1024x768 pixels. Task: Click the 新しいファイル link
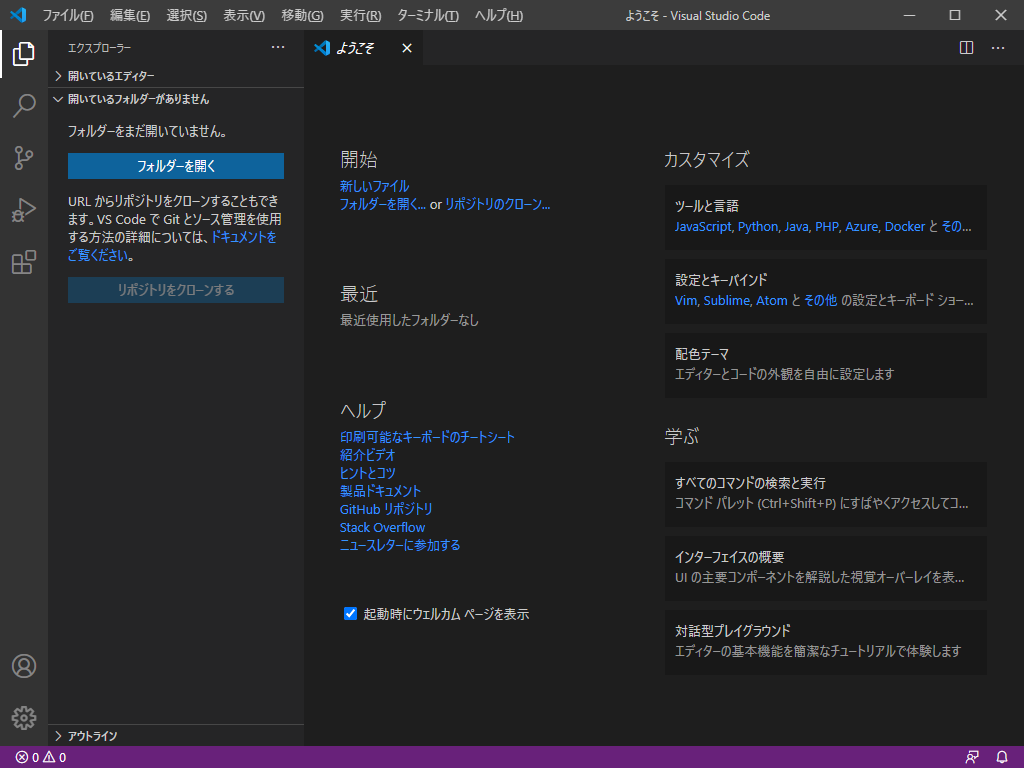[x=374, y=186]
